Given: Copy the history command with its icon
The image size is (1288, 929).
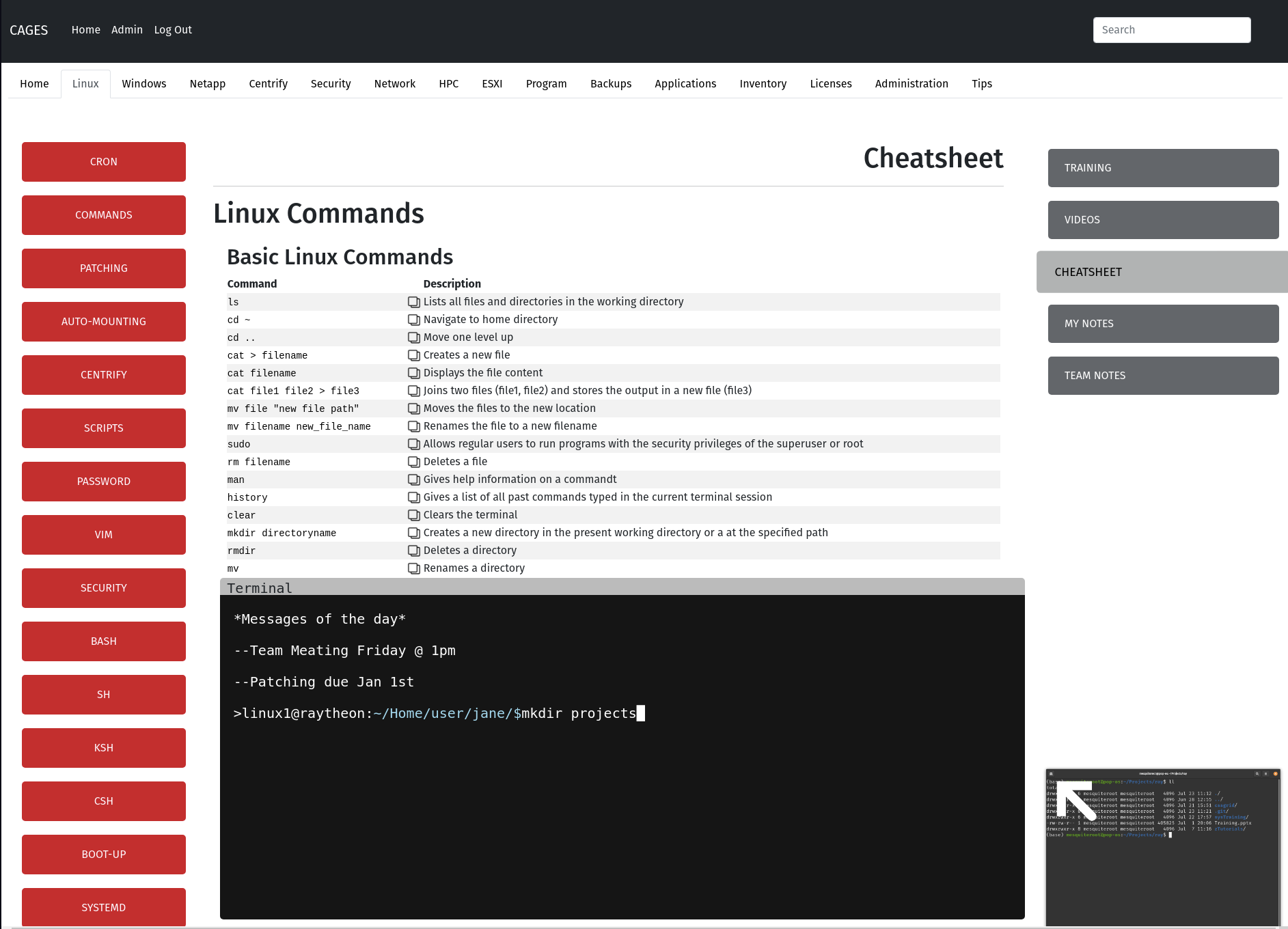Looking at the screenshot, I should point(413,497).
